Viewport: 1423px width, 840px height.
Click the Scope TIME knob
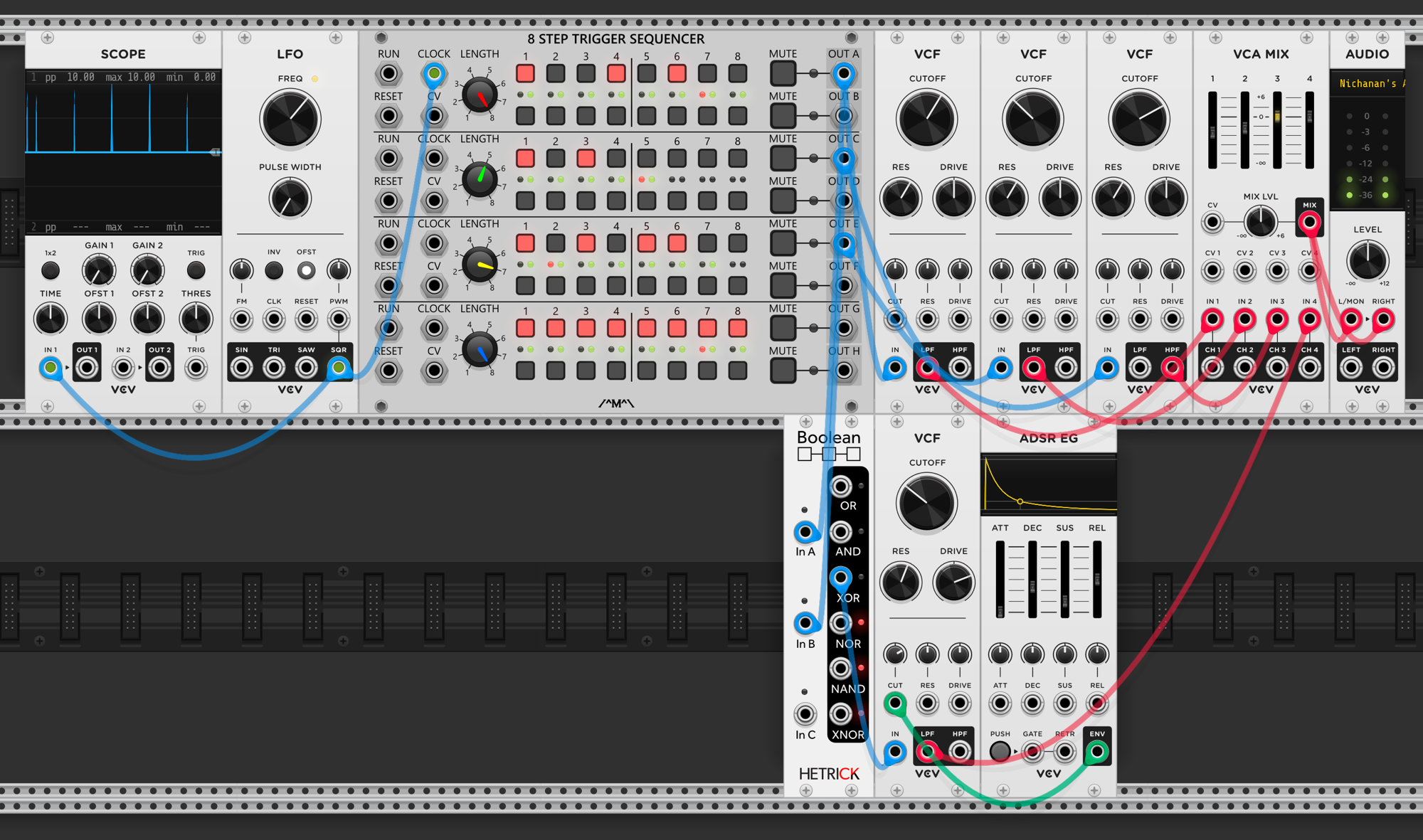(51, 319)
